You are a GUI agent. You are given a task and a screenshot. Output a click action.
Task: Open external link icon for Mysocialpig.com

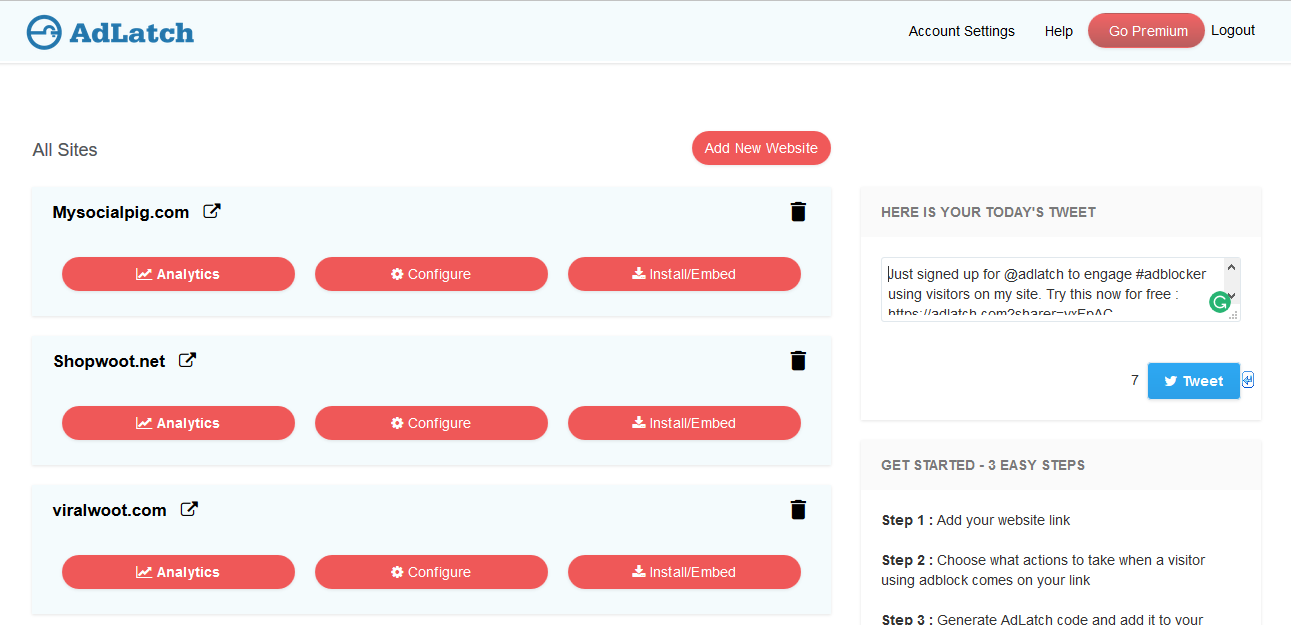point(212,211)
